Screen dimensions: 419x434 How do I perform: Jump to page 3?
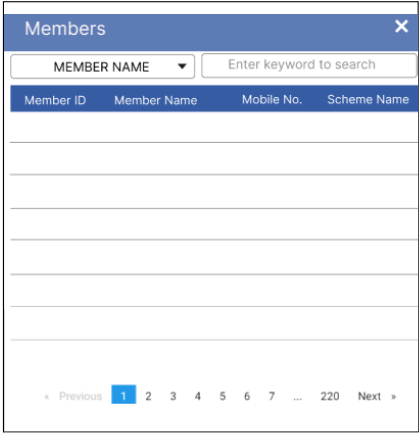tap(173, 396)
